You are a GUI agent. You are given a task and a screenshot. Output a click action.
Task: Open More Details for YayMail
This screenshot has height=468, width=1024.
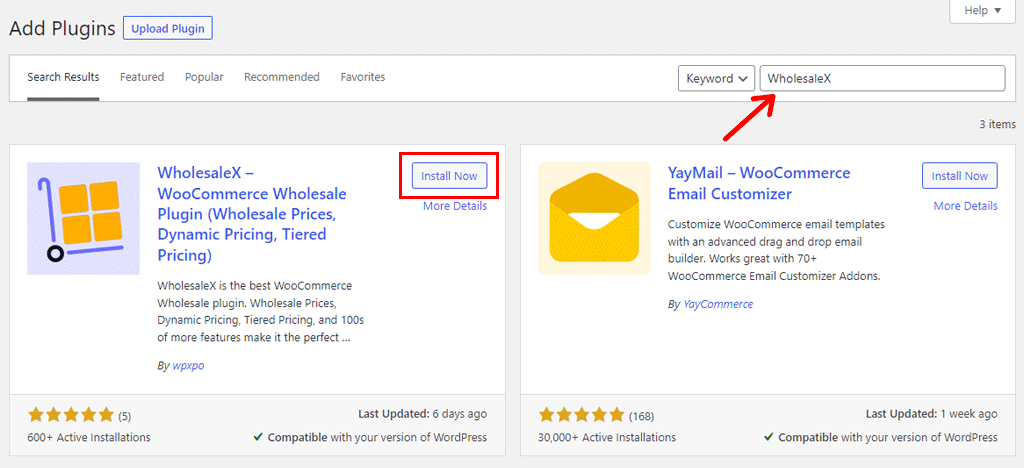965,206
